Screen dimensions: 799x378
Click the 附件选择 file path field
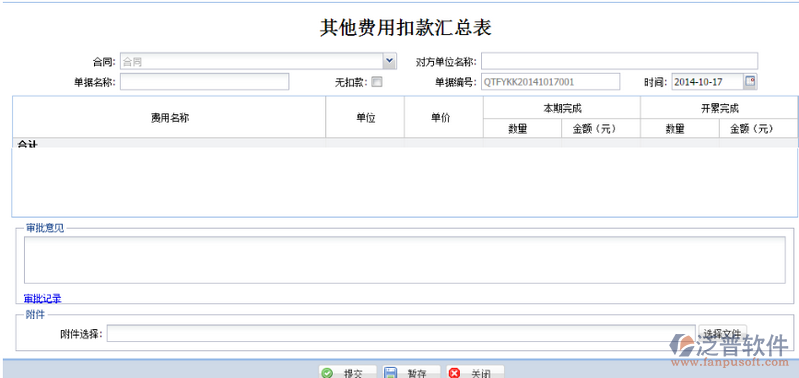tap(401, 334)
